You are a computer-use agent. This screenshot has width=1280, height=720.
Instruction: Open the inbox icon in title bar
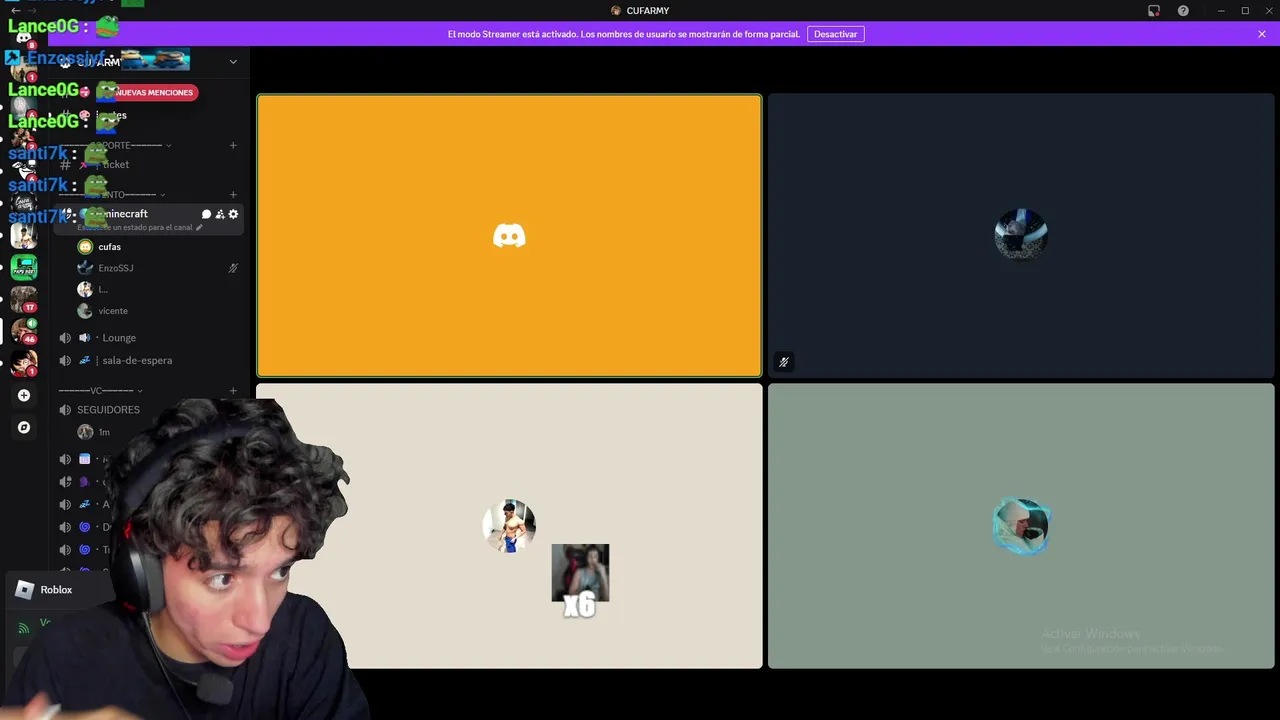(x=1154, y=11)
